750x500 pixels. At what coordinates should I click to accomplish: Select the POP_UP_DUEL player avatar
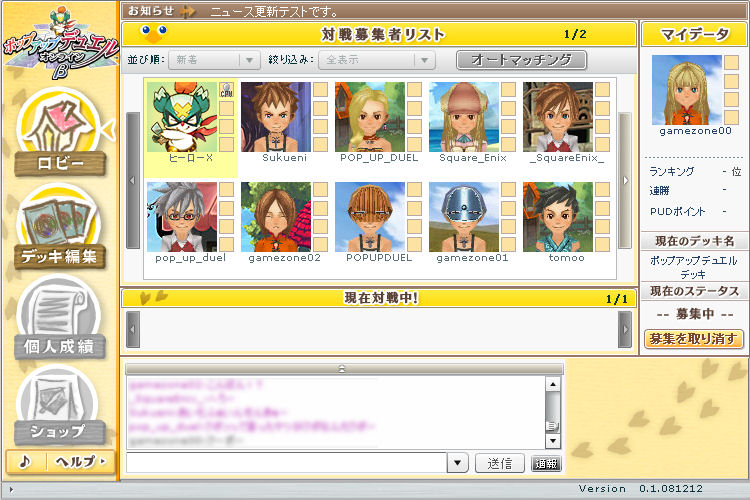point(370,117)
